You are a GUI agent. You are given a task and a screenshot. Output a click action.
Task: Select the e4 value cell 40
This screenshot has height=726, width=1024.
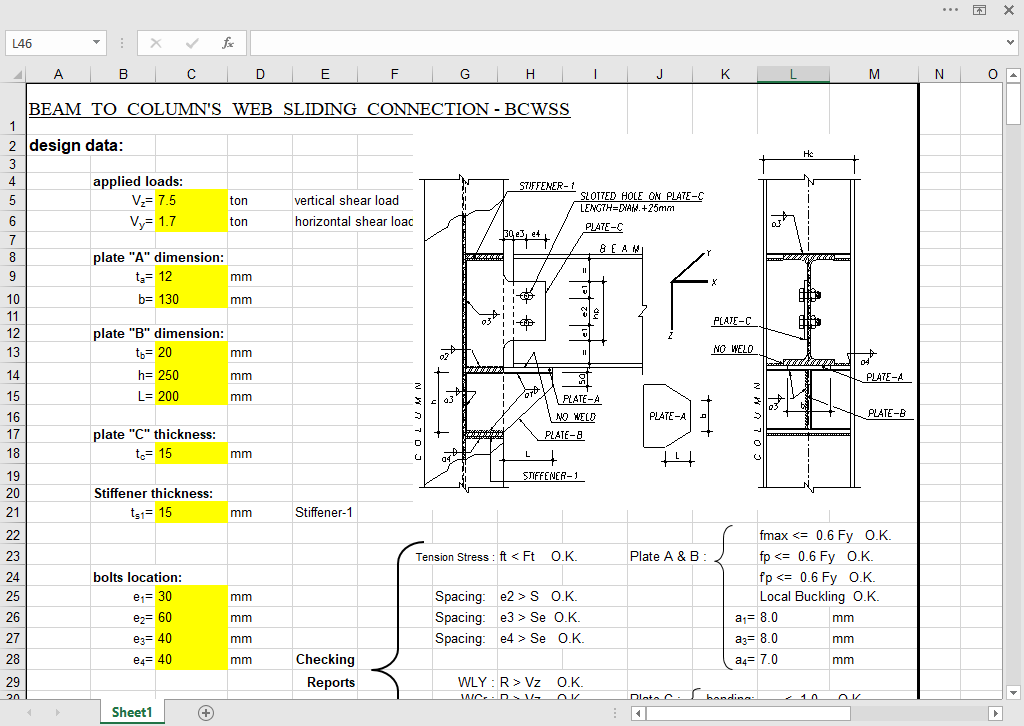coord(191,659)
